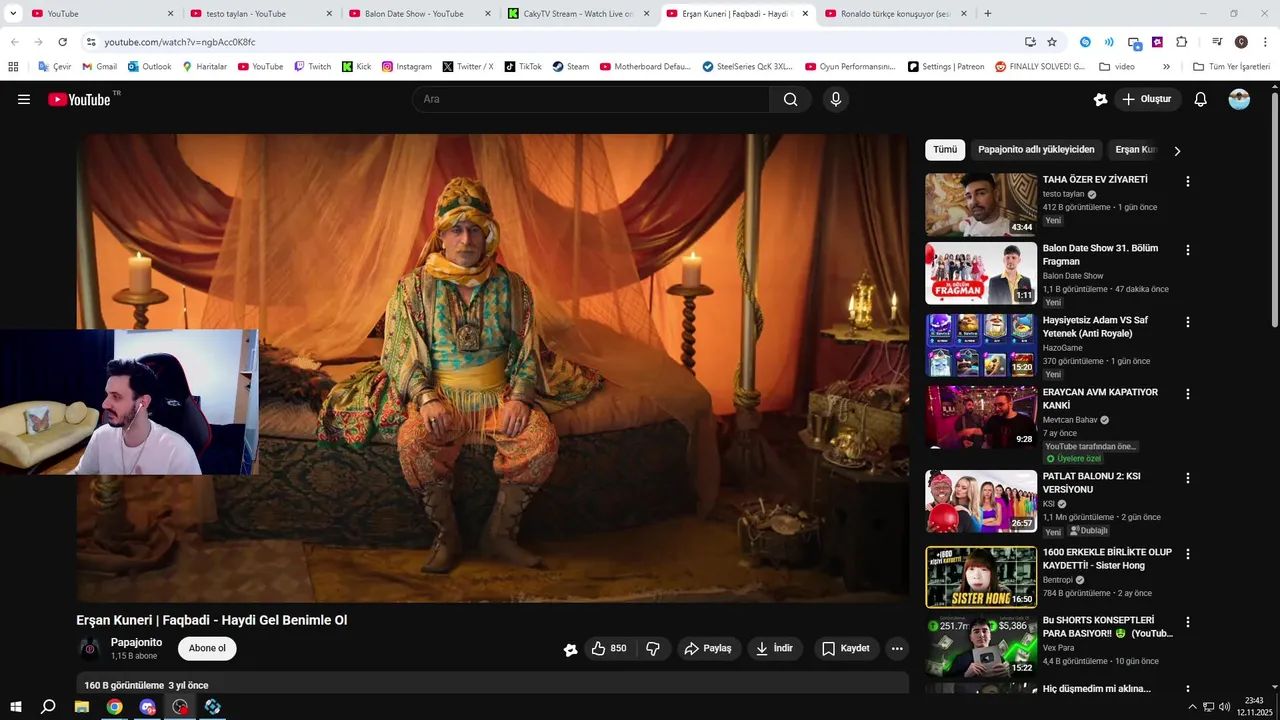Select Papajonito adlı yükleyiciden chip

[1036, 150]
